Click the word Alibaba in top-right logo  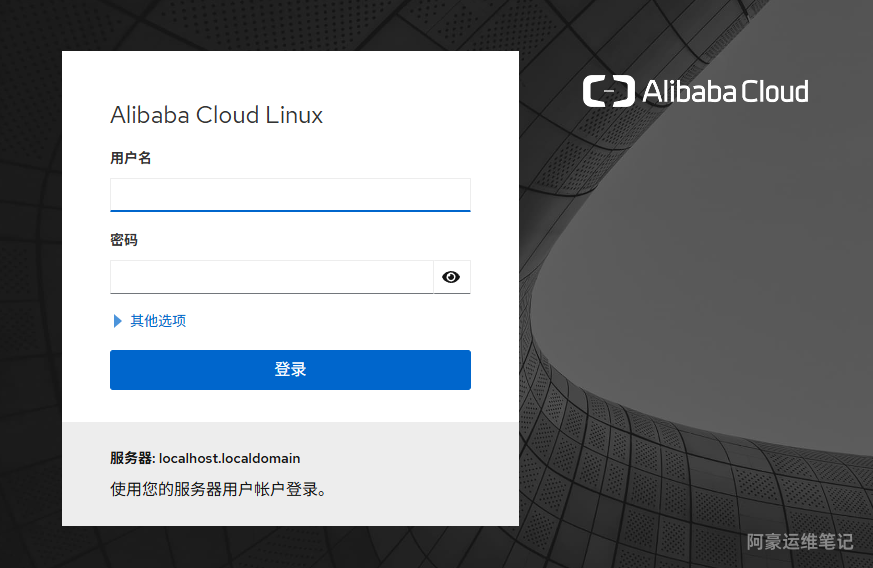689,92
